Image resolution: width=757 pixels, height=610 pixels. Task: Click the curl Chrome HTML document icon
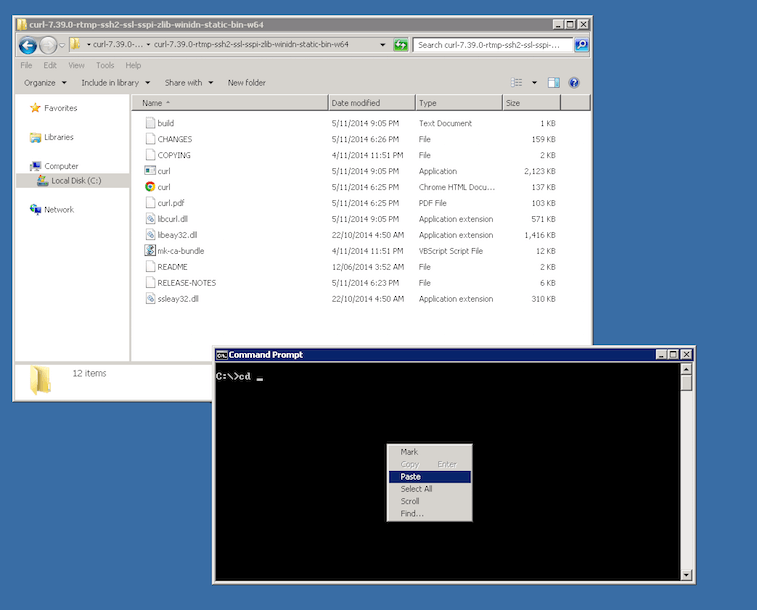[150, 187]
